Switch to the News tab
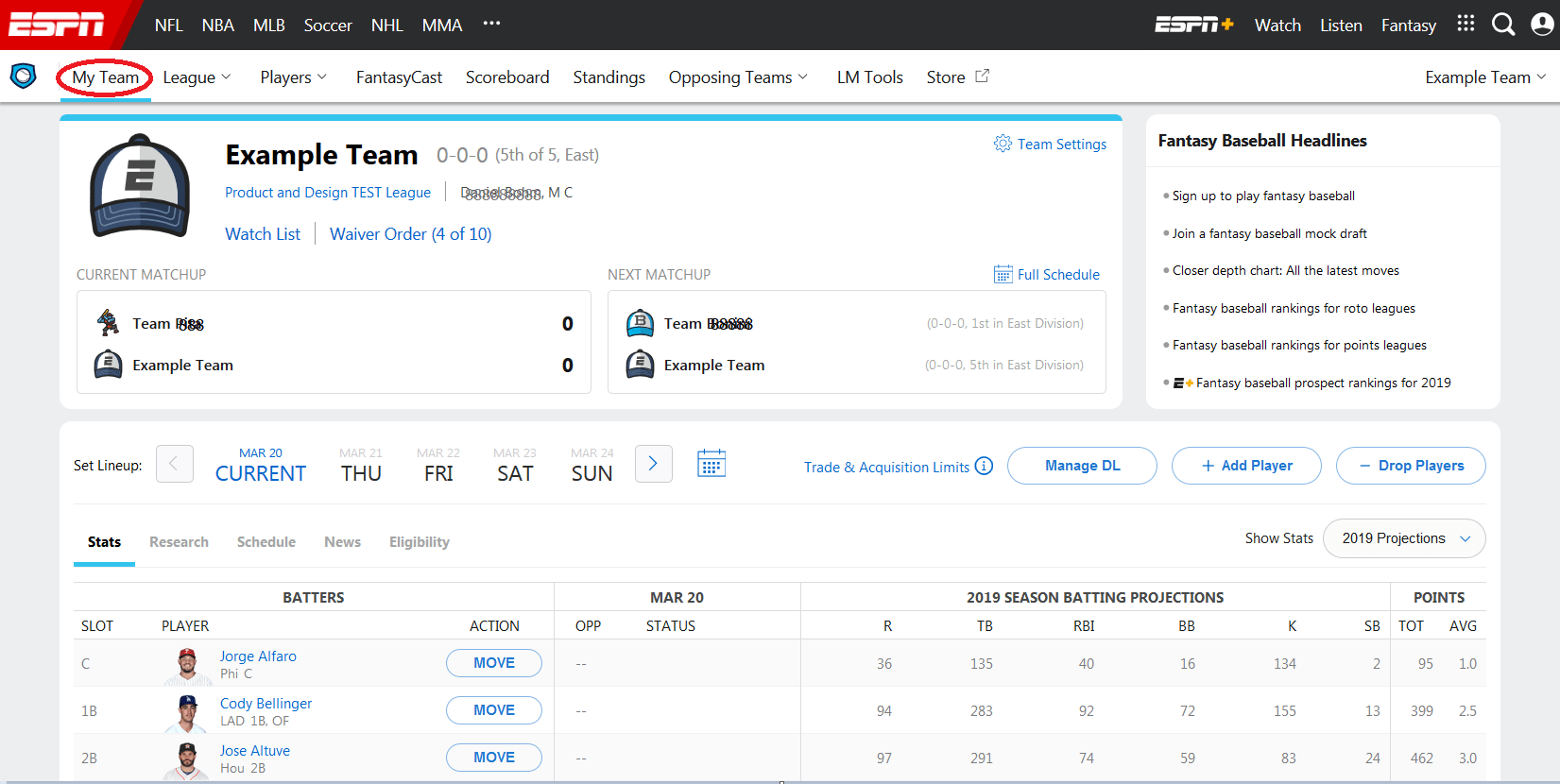This screenshot has height=784, width=1560. (342, 542)
